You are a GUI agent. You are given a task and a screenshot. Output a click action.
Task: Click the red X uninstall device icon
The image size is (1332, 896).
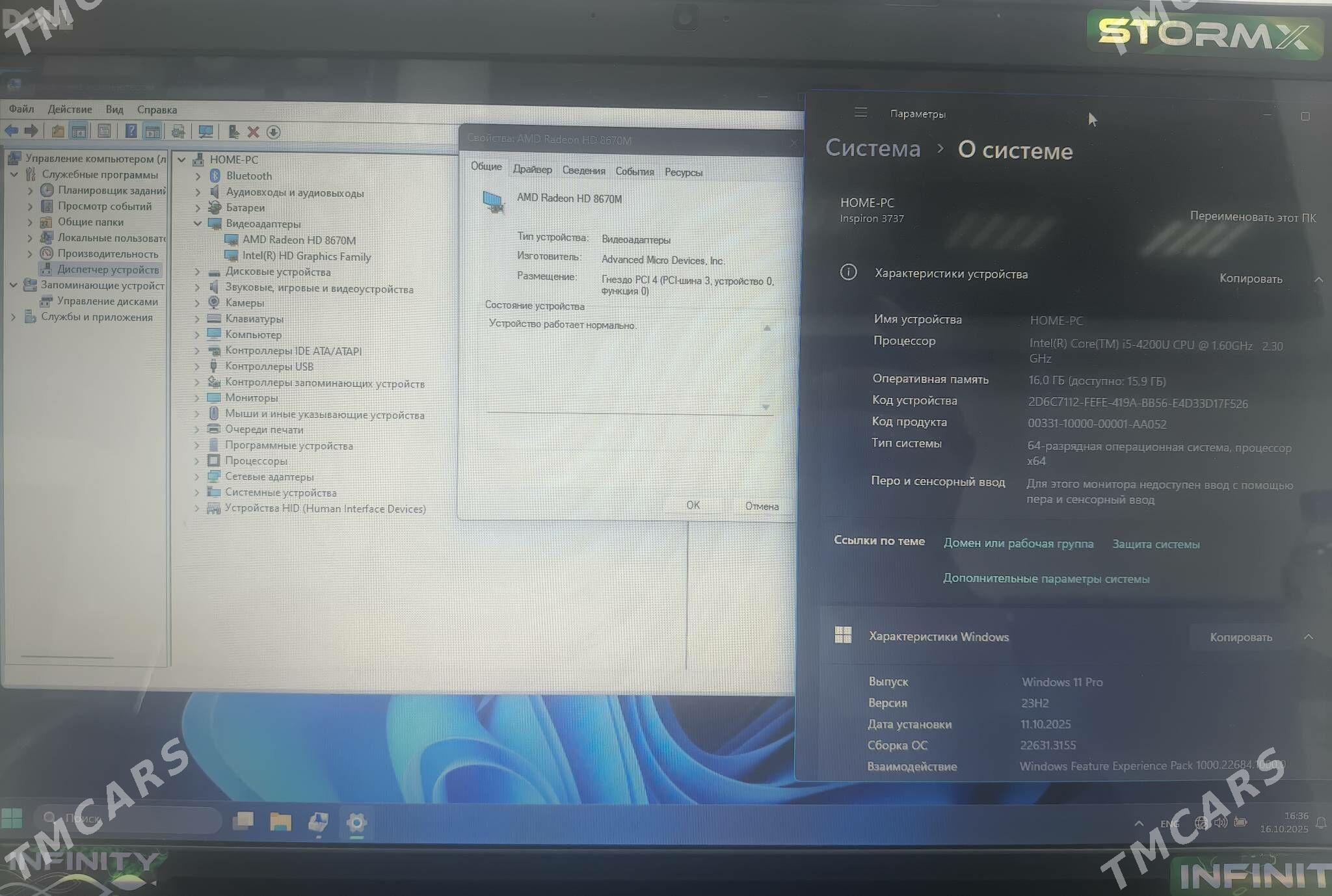click(x=253, y=132)
